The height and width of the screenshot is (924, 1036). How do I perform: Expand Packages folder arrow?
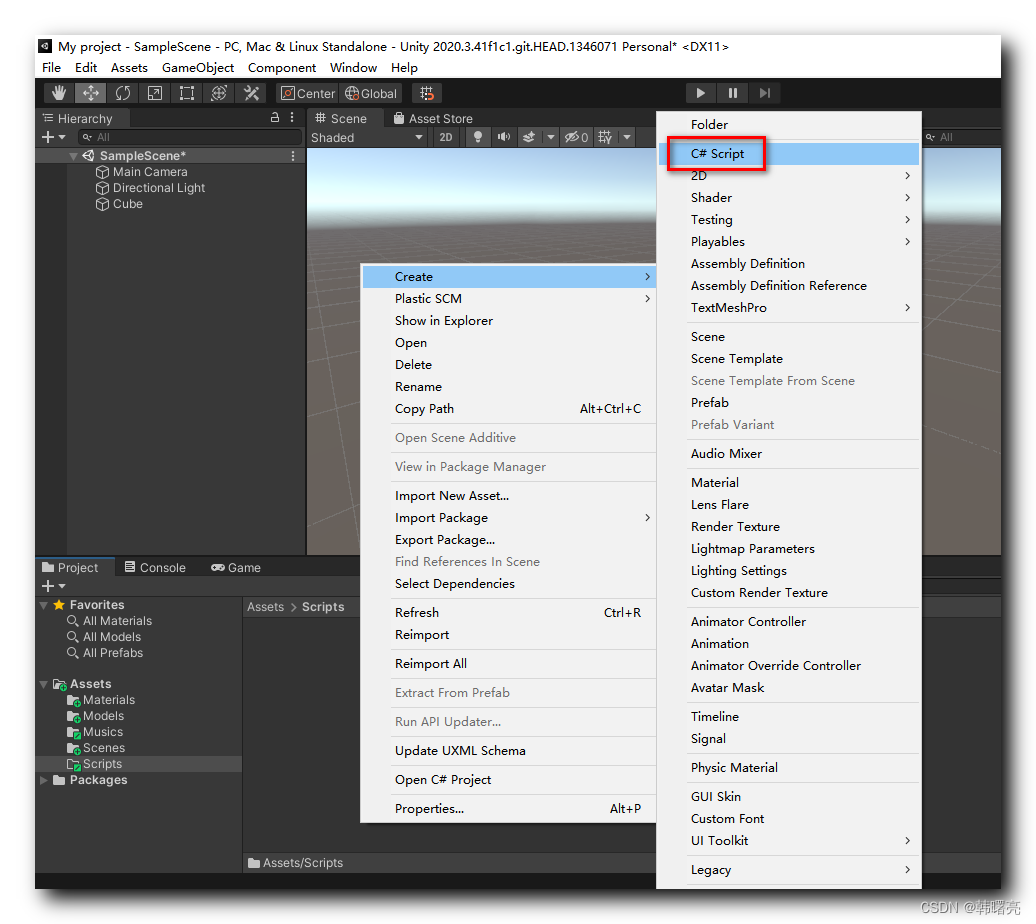[x=44, y=781]
